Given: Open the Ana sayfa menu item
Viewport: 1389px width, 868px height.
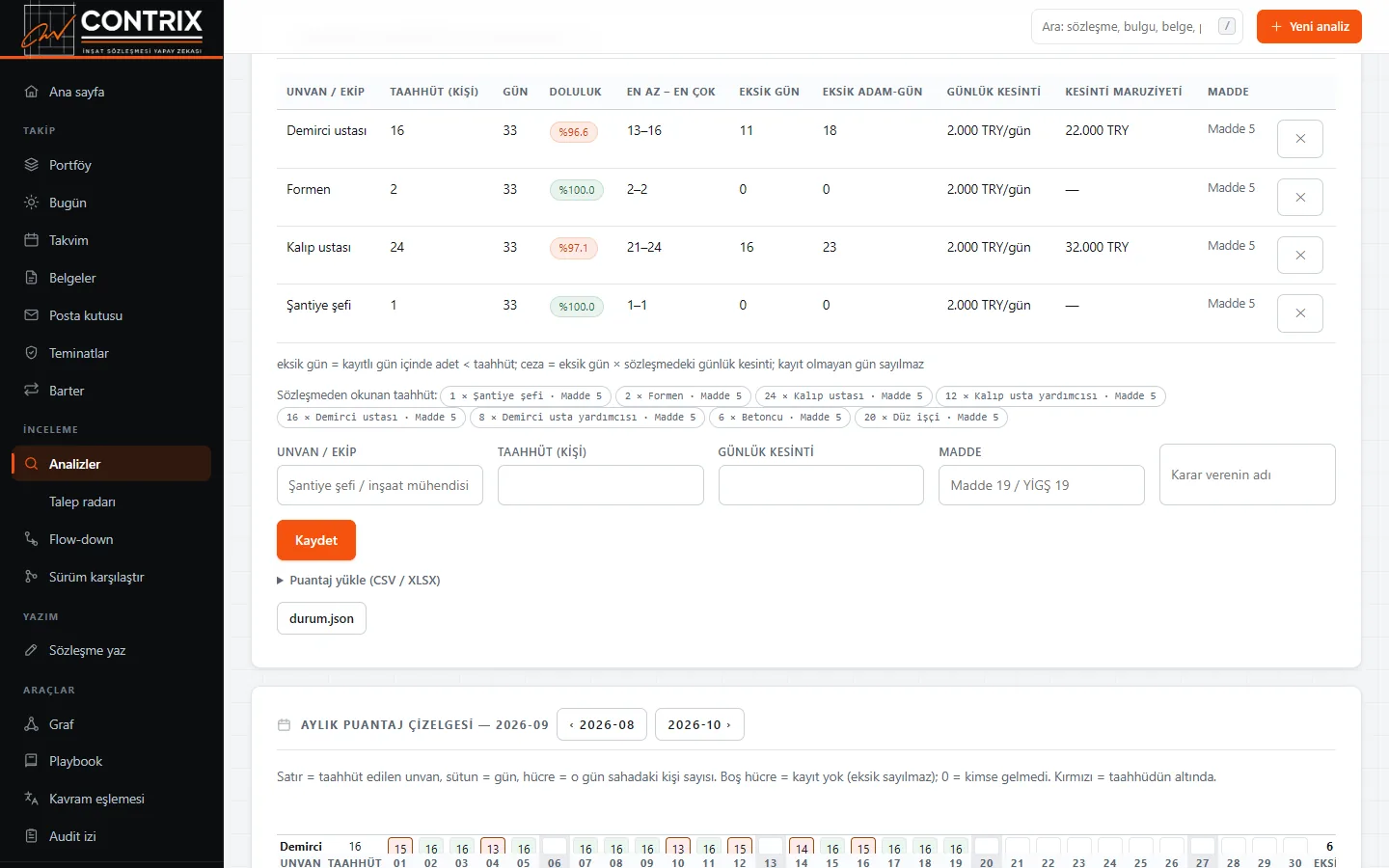Looking at the screenshot, I should coord(112,92).
